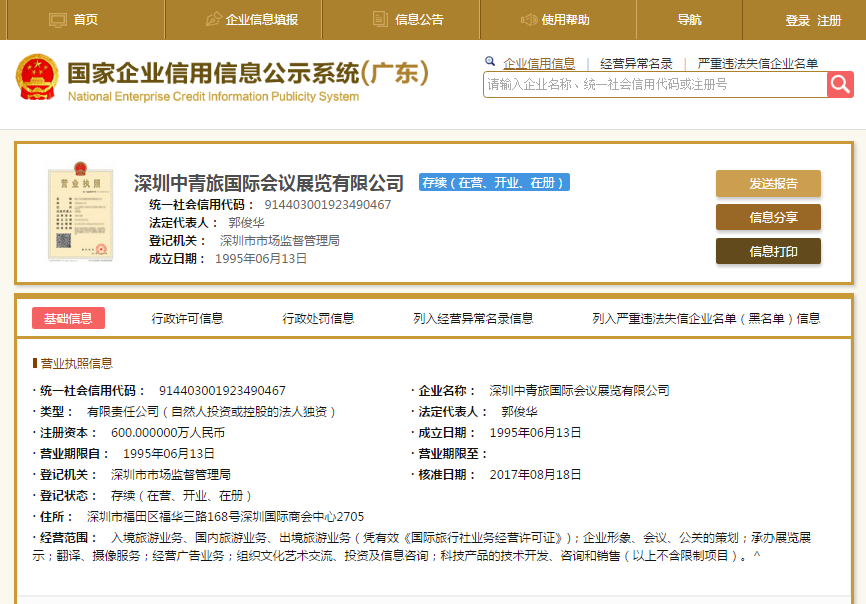Click the 存续（在营、开业、在册） status badge
The image size is (866, 604).
(x=494, y=183)
